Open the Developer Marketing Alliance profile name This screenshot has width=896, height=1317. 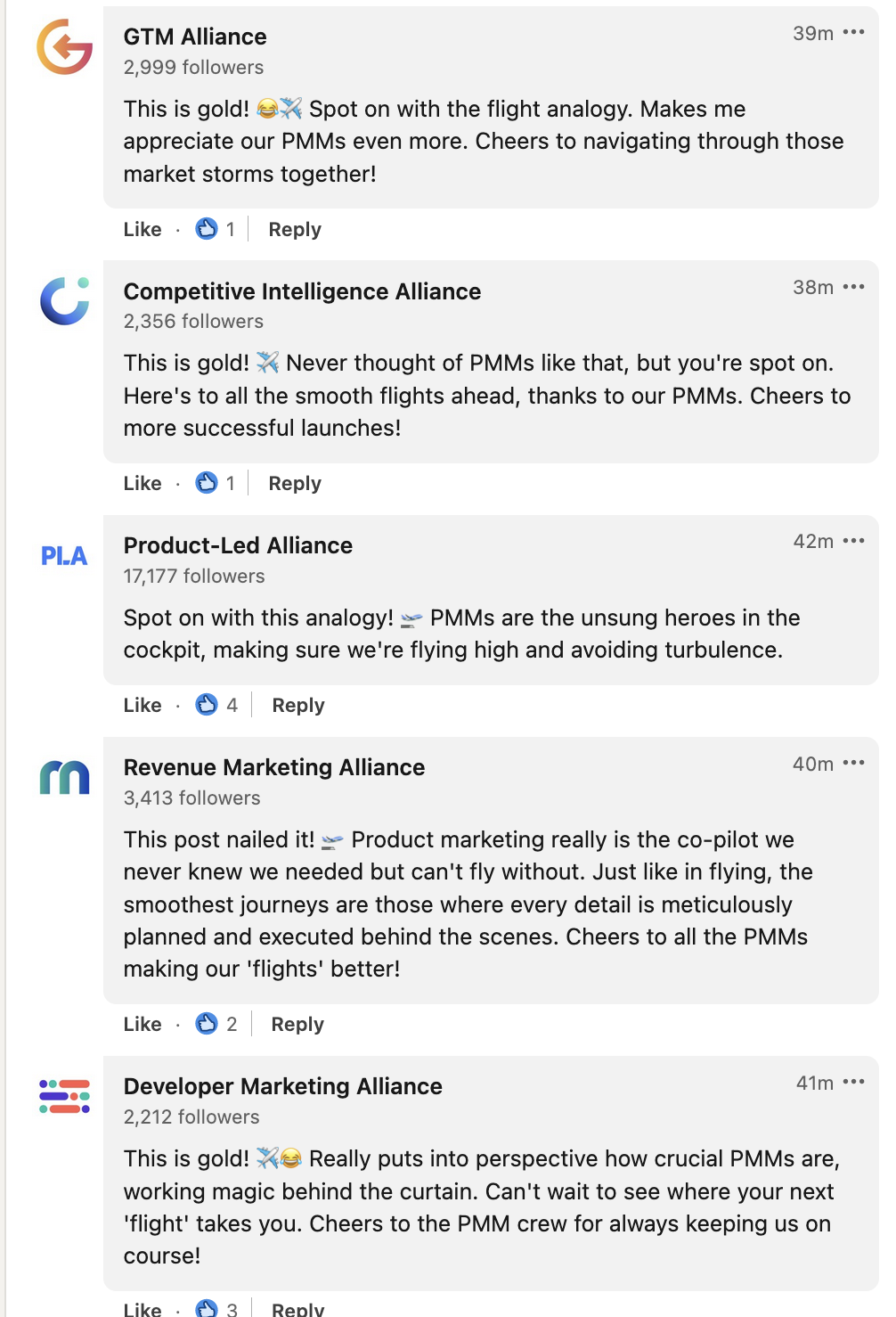tap(282, 1086)
